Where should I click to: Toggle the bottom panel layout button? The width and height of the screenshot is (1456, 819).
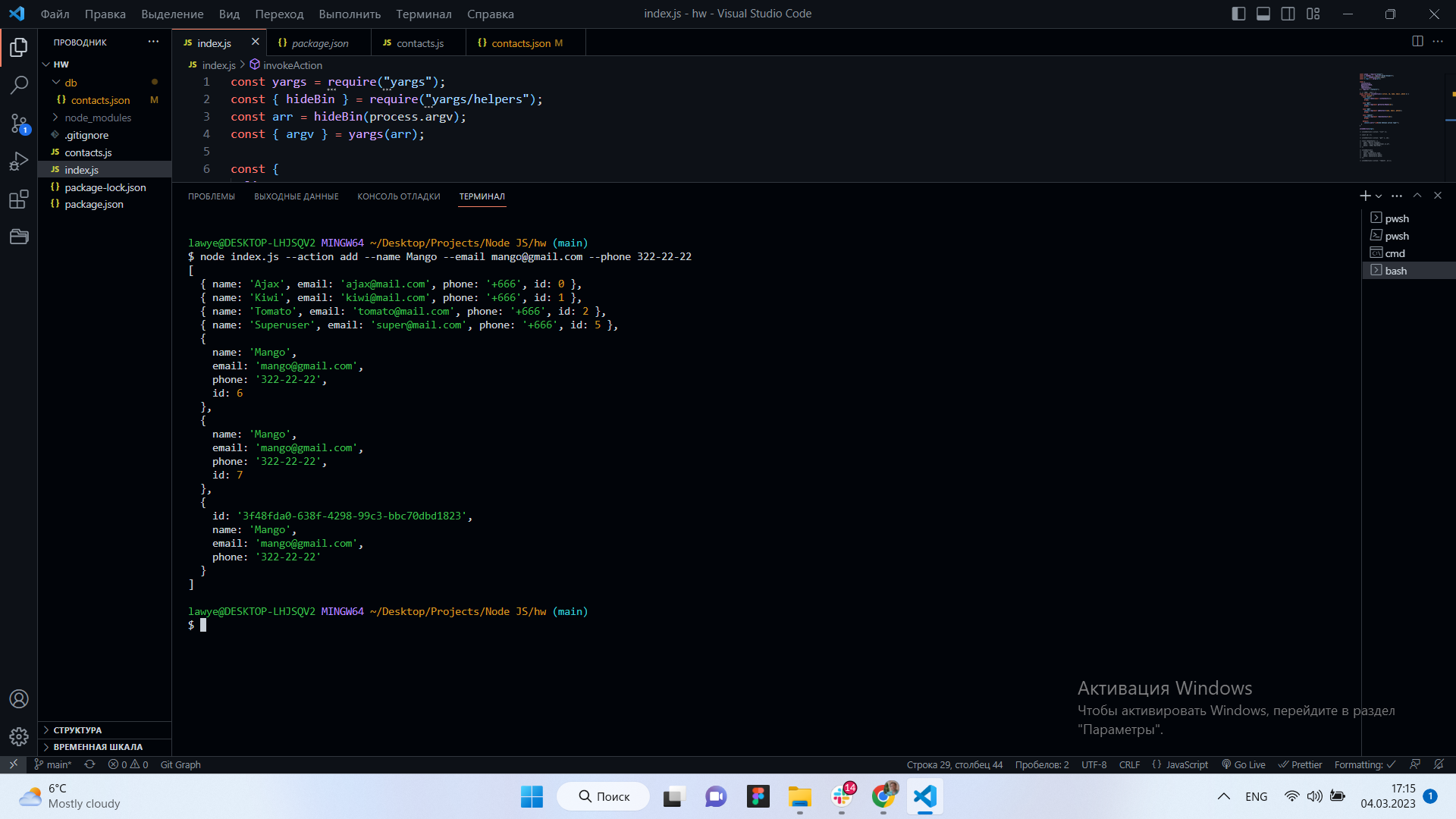[x=1263, y=14]
